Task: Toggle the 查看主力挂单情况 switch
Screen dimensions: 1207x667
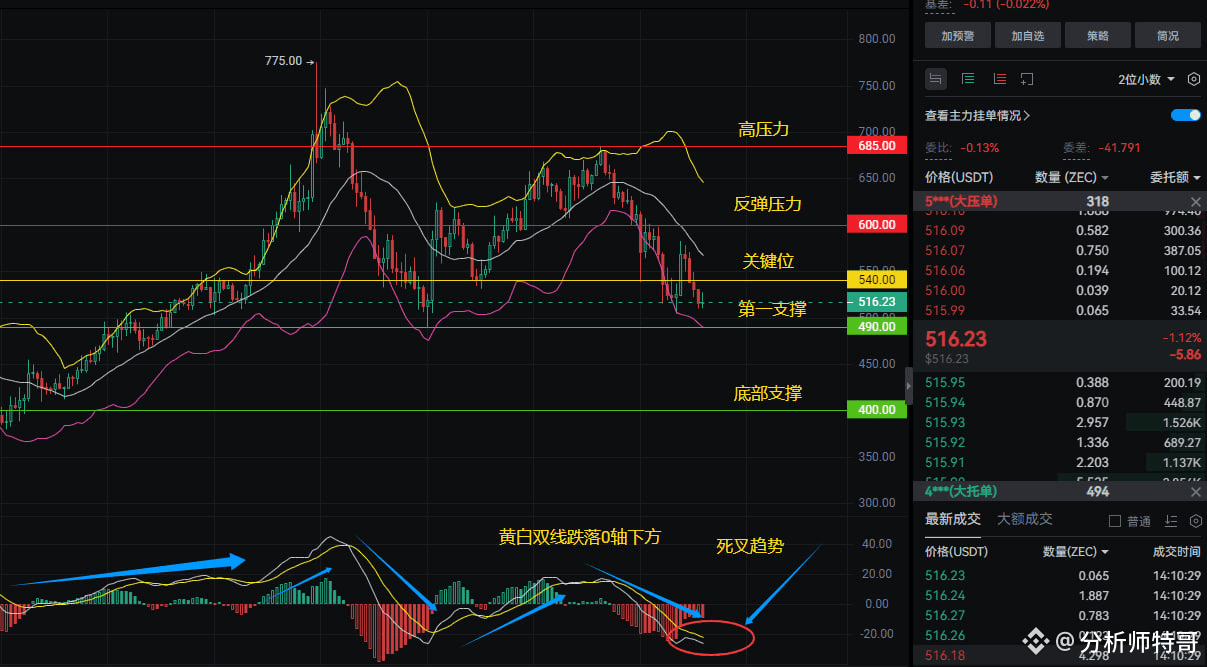Action: (x=1186, y=115)
